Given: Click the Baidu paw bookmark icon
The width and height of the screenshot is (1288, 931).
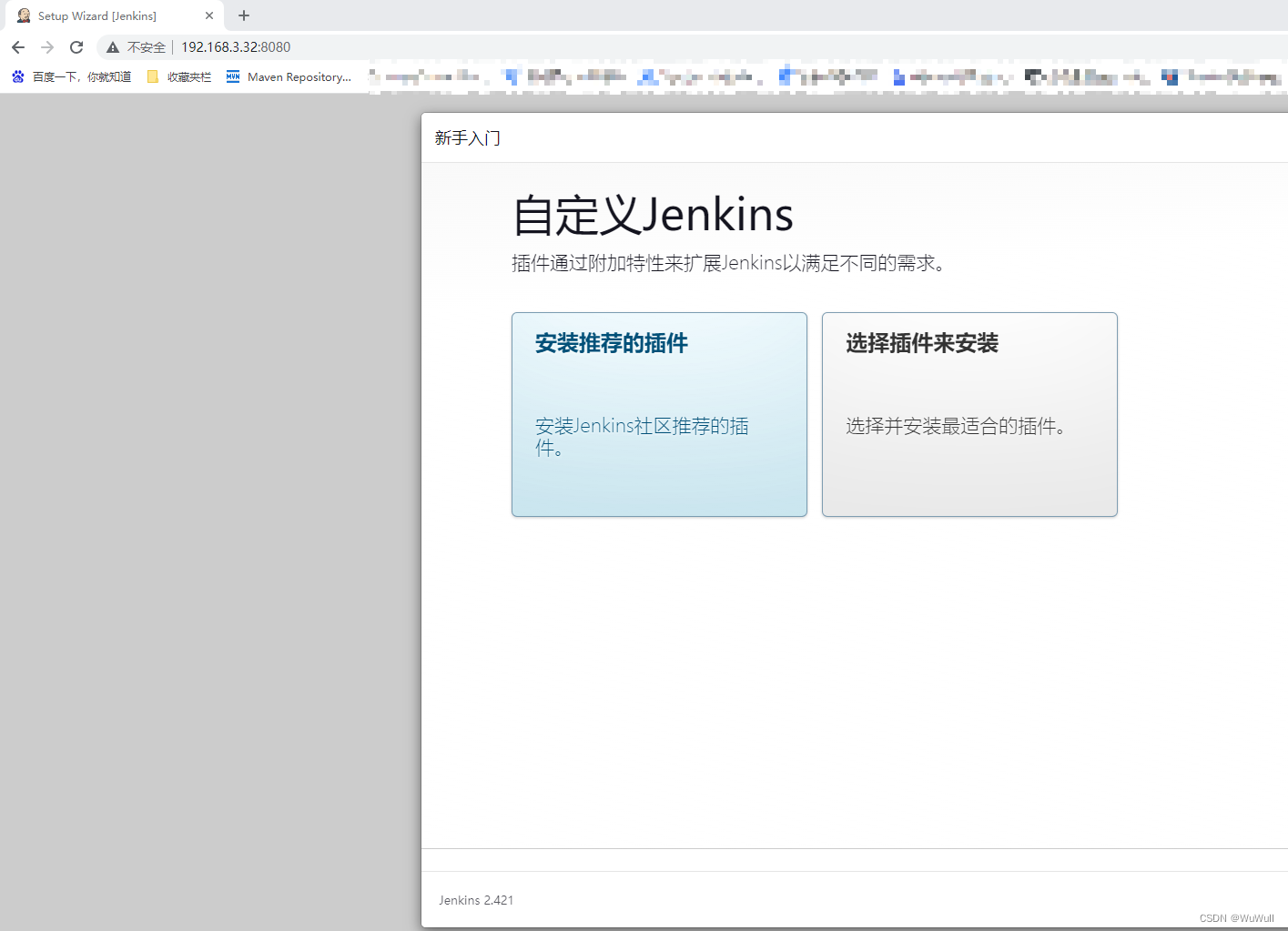Looking at the screenshot, I should (x=18, y=77).
